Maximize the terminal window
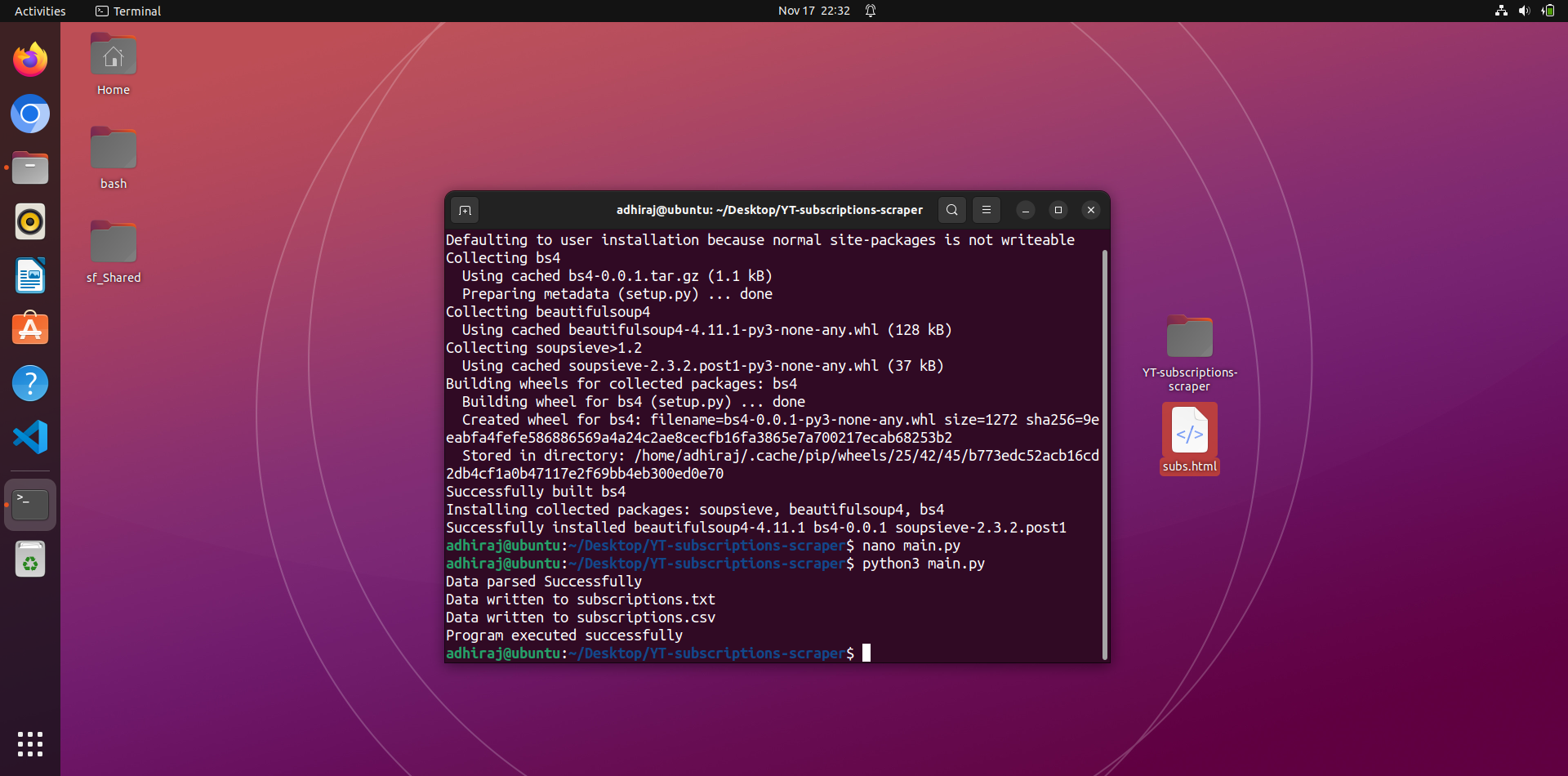 pyautogui.click(x=1058, y=210)
